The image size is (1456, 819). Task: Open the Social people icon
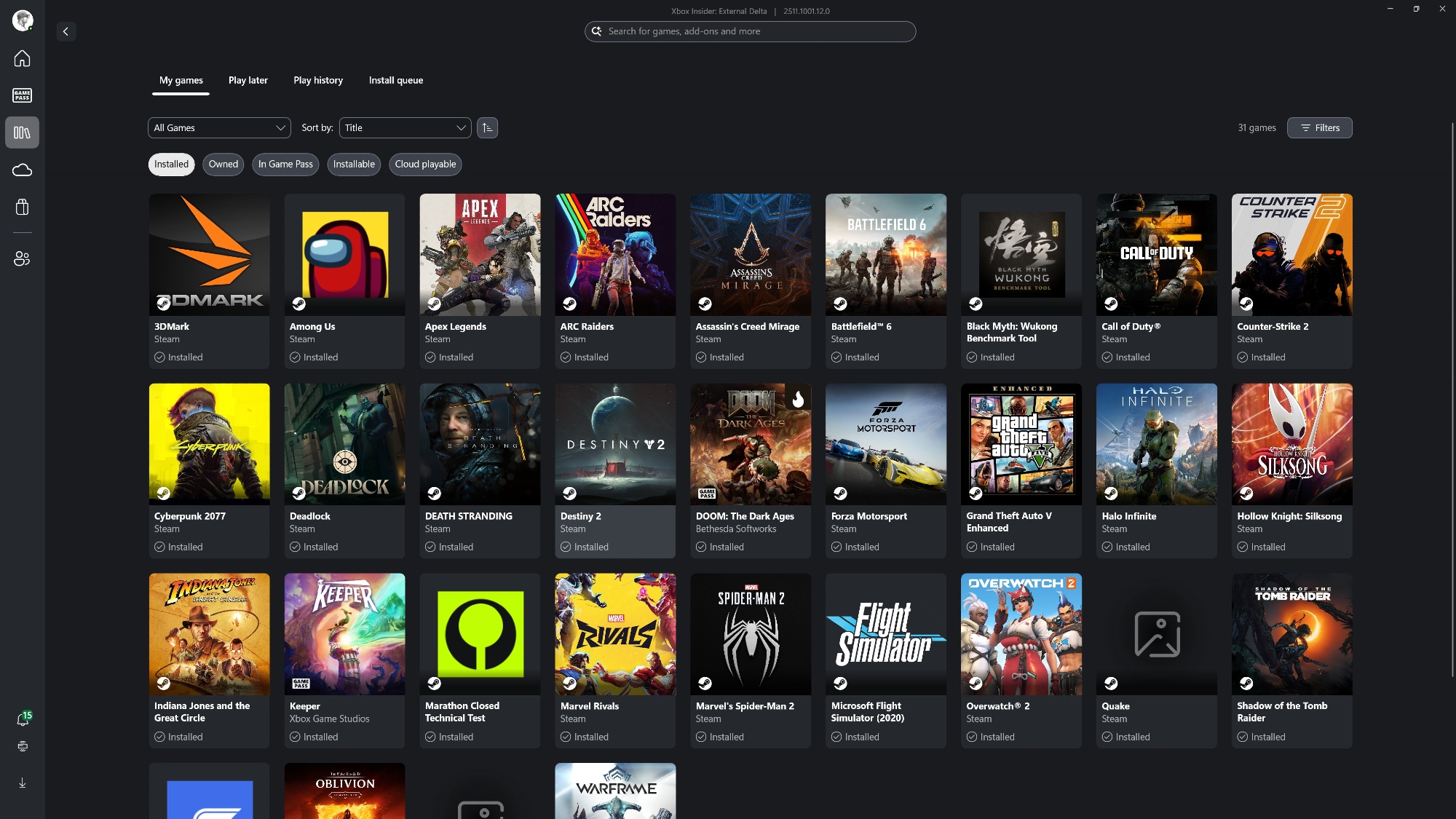point(22,258)
